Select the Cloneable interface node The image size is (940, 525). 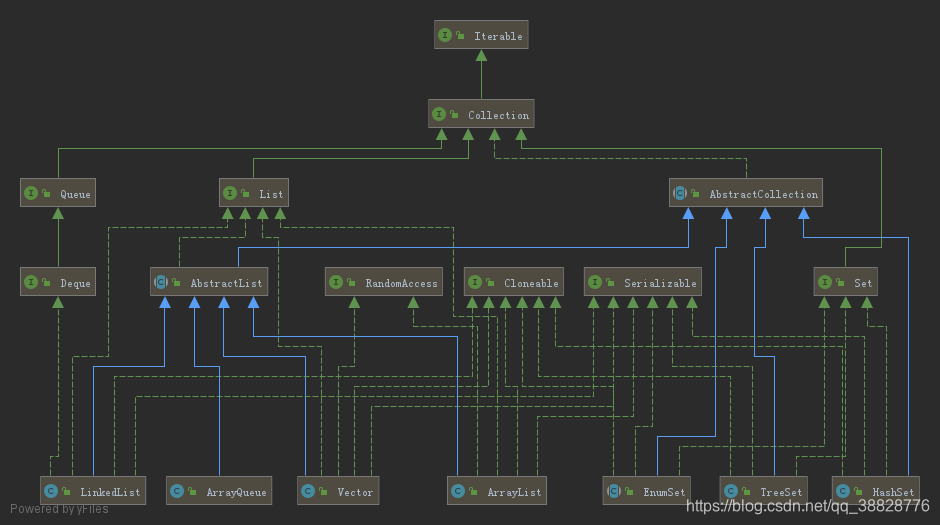pos(513,282)
